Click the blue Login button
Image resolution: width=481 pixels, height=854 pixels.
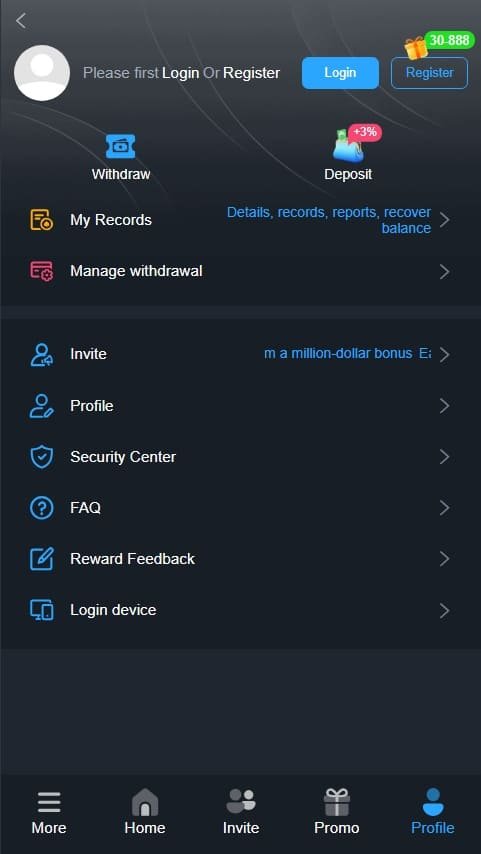pos(340,73)
